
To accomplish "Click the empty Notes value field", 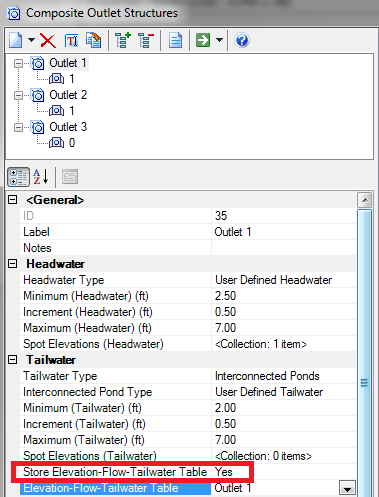I will (x=284, y=248).
